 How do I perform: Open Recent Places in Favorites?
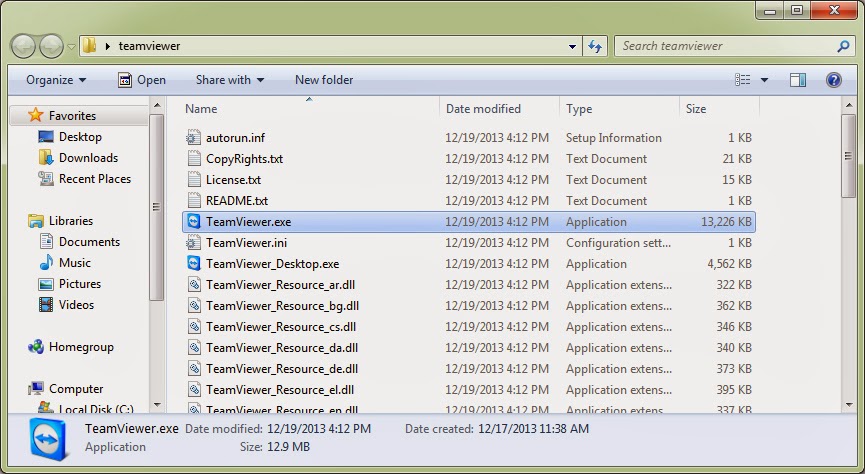click(x=95, y=178)
